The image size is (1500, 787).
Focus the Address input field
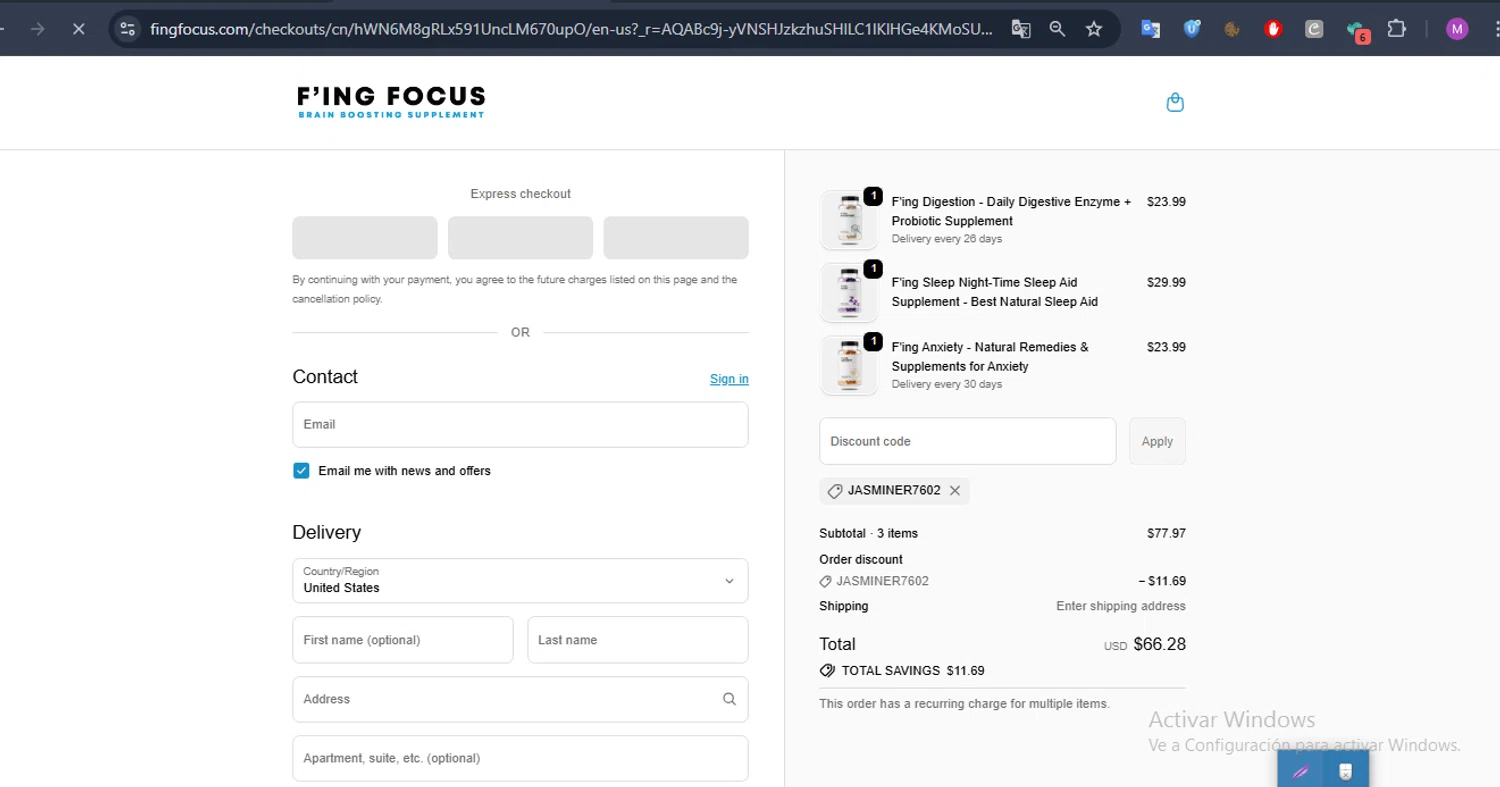tap(520, 699)
